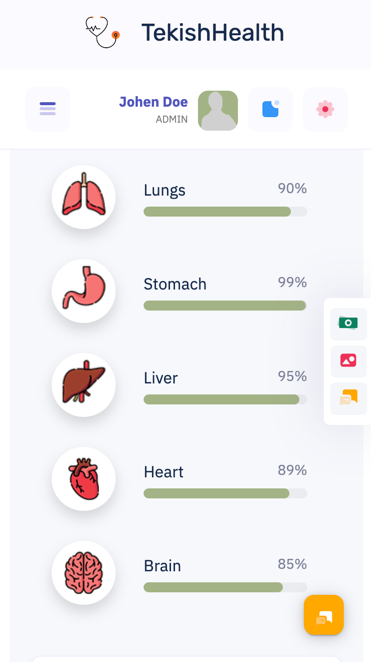Click the green money icon in side panel
Image resolution: width=371 pixels, height=662 pixels.
point(349,324)
